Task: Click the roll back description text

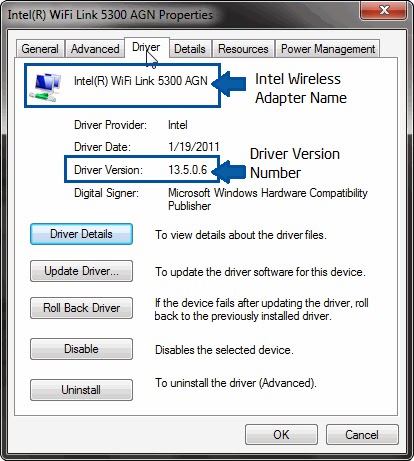Action: click(262, 309)
